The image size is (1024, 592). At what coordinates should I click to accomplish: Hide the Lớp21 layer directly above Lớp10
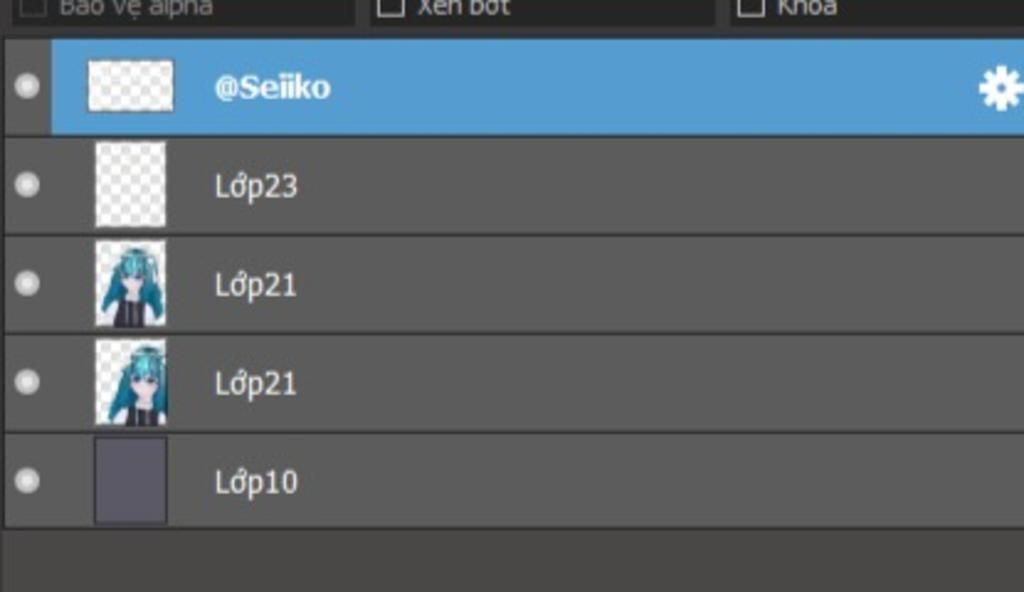27,382
